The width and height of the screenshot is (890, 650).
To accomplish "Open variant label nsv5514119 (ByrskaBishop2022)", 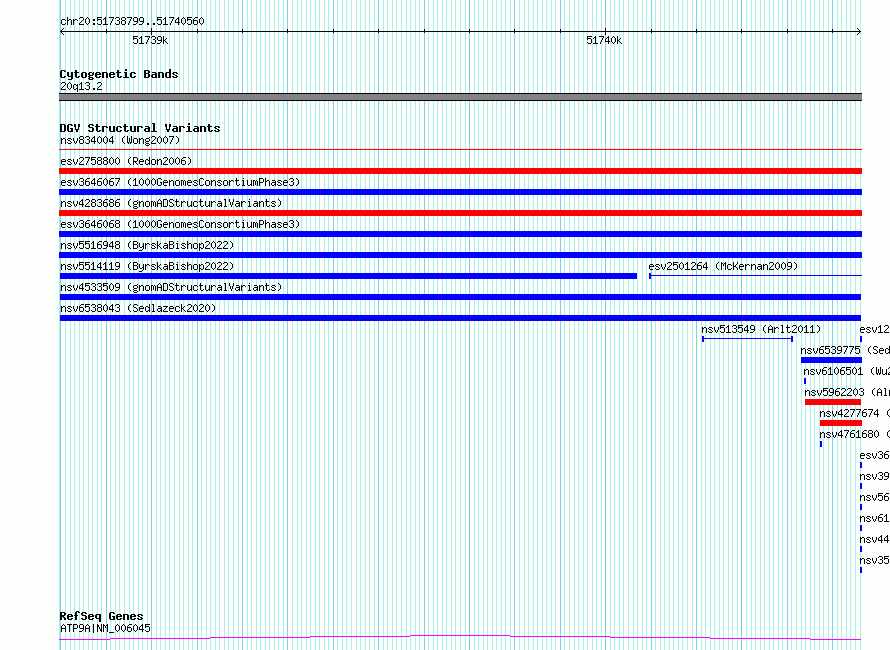I will [147, 266].
